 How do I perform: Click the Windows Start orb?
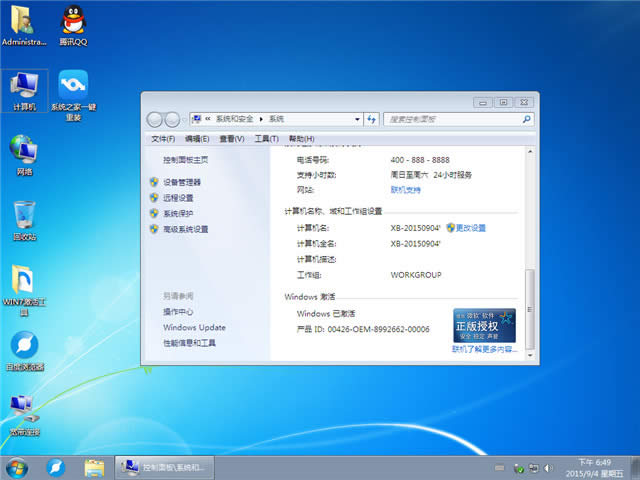17,467
